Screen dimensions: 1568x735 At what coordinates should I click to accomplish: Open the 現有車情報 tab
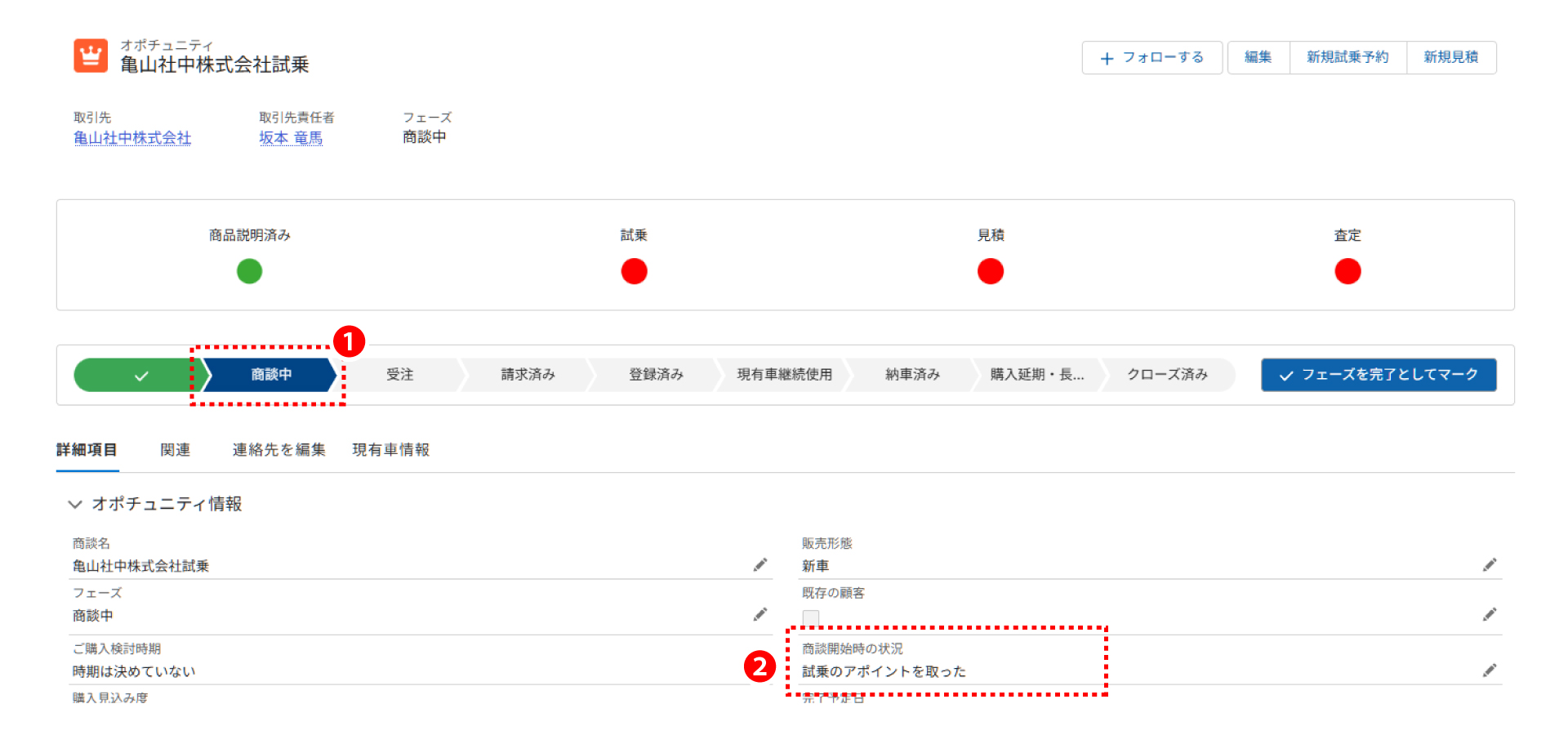(390, 450)
